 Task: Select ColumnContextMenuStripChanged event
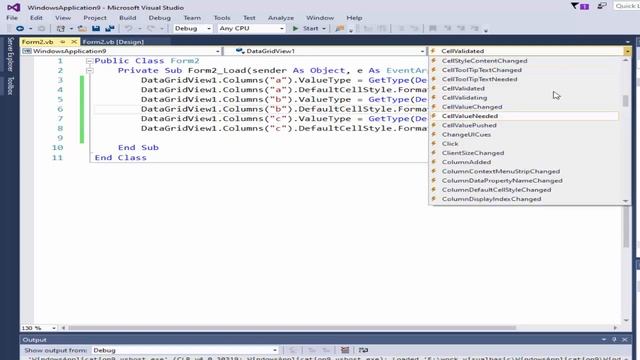click(501, 171)
